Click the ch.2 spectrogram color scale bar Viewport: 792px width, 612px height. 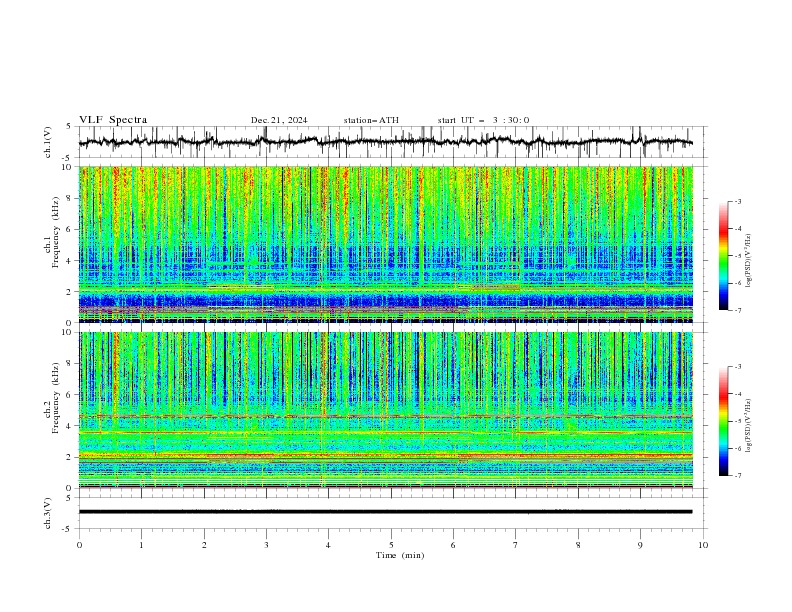[x=724, y=421]
